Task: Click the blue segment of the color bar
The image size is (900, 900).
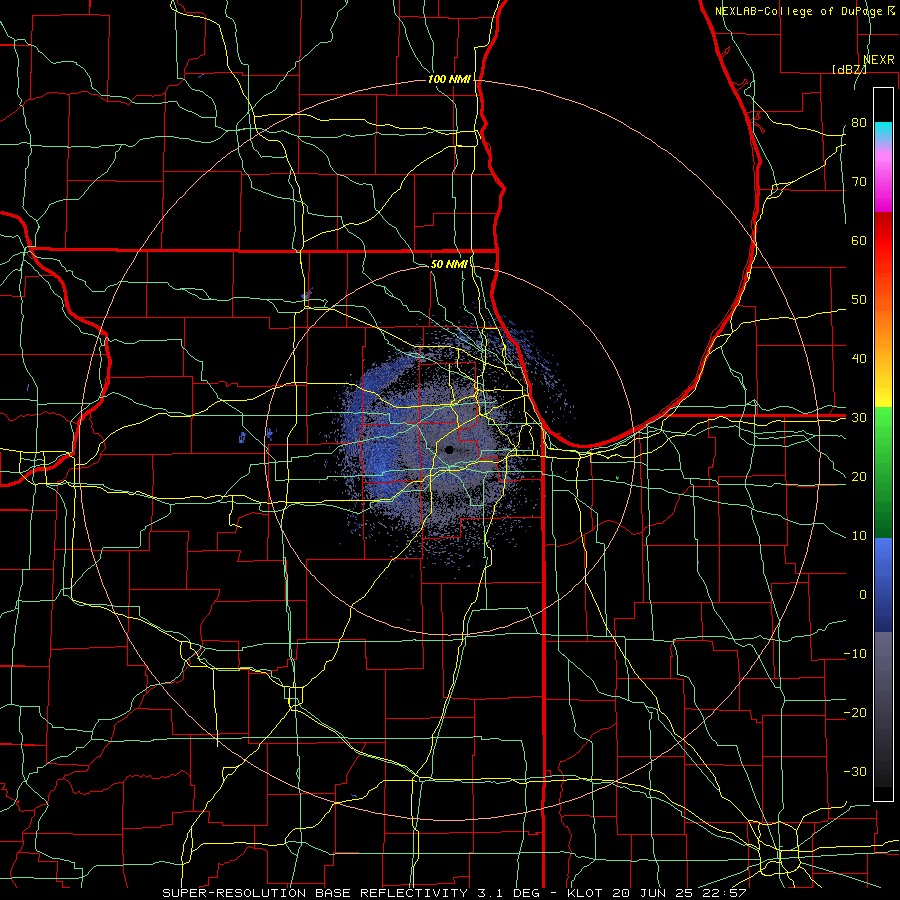Action: (x=883, y=583)
